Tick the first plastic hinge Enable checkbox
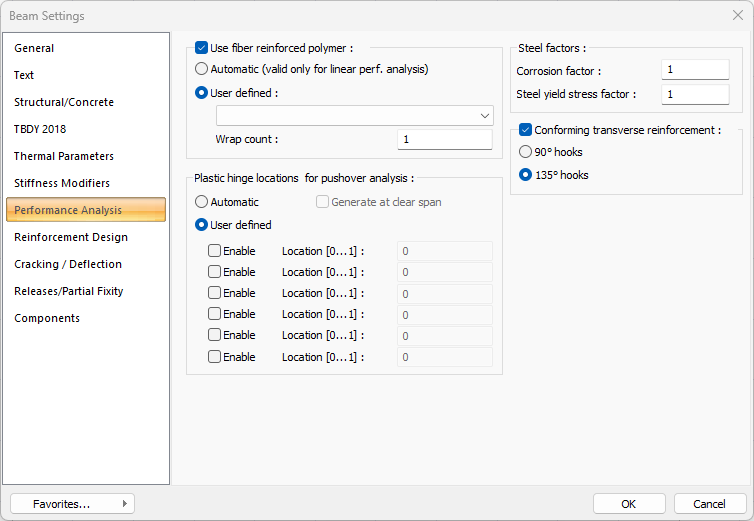Screen dimensions: 754x521 coord(215,251)
